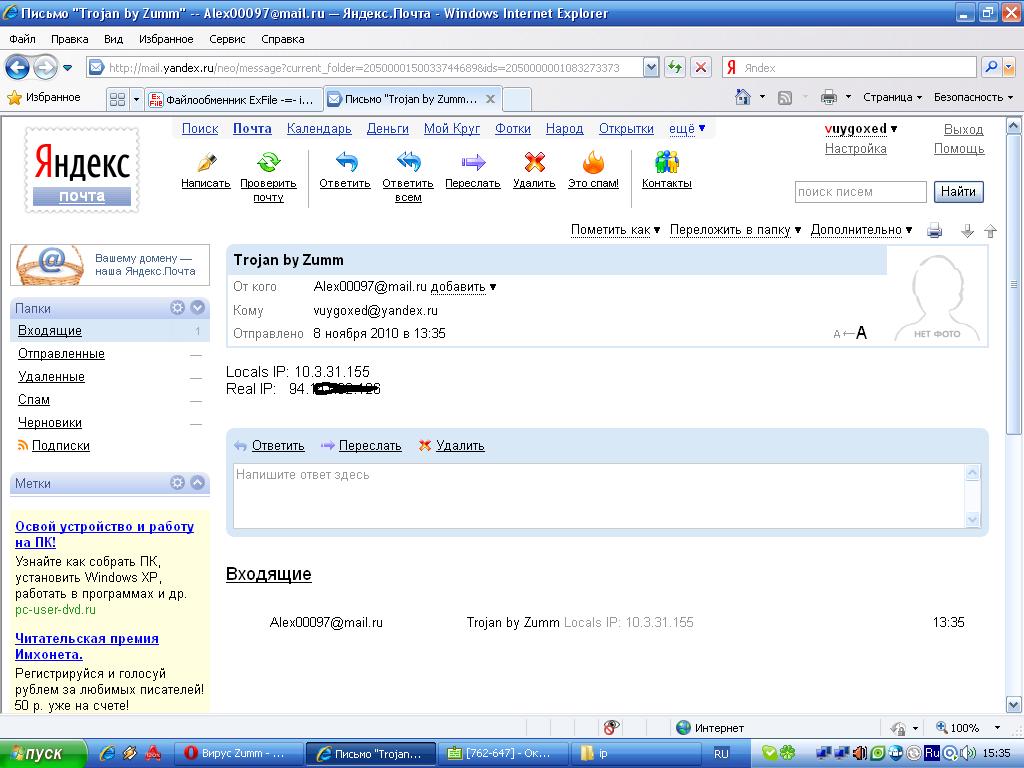Viewport: 1024px width, 768px height.
Task: Open Контакты people icon
Action: point(667,161)
